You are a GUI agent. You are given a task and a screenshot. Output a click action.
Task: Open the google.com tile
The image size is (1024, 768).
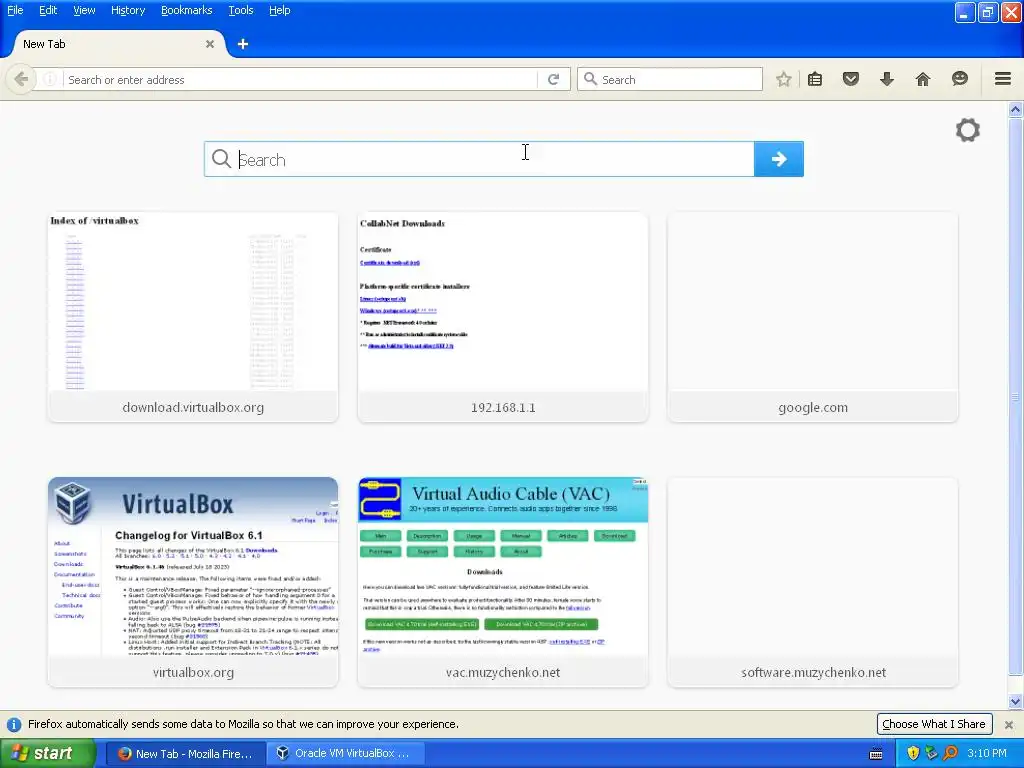click(813, 316)
